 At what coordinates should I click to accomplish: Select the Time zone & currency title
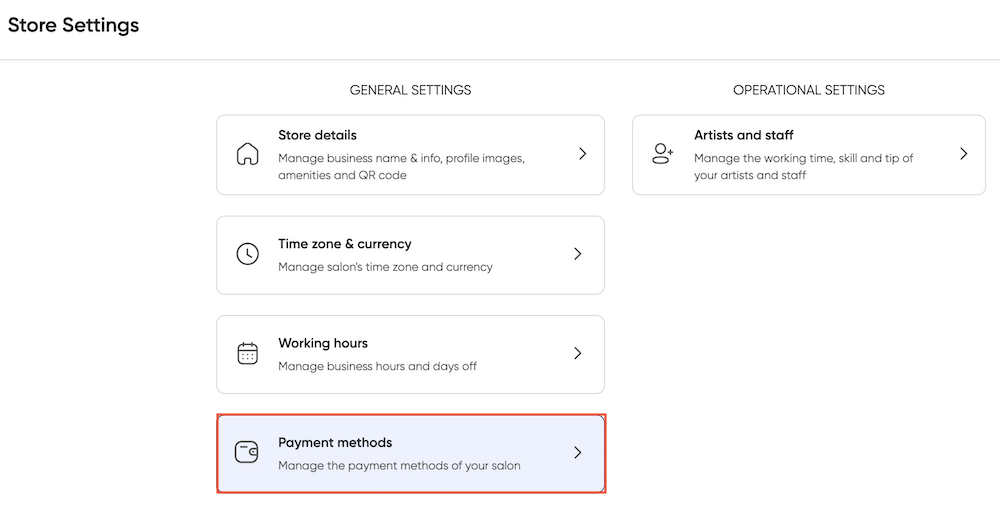coord(344,244)
